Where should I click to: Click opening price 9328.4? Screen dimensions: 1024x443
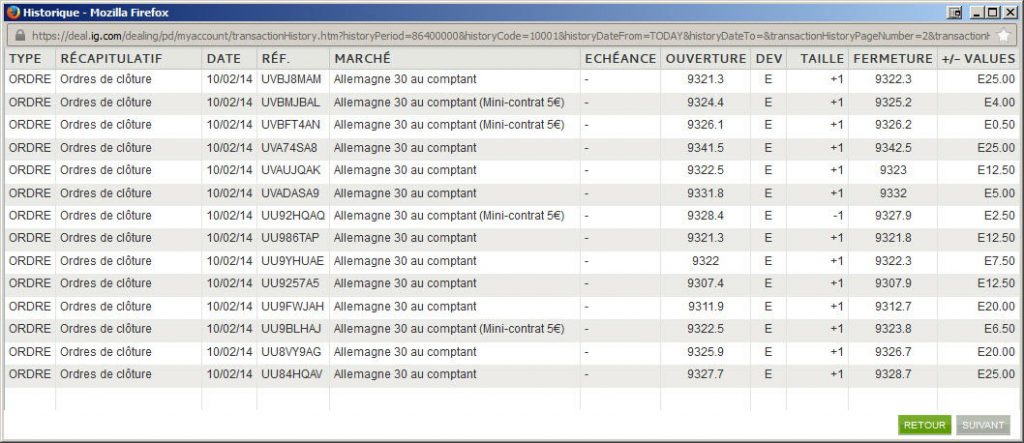(705, 215)
